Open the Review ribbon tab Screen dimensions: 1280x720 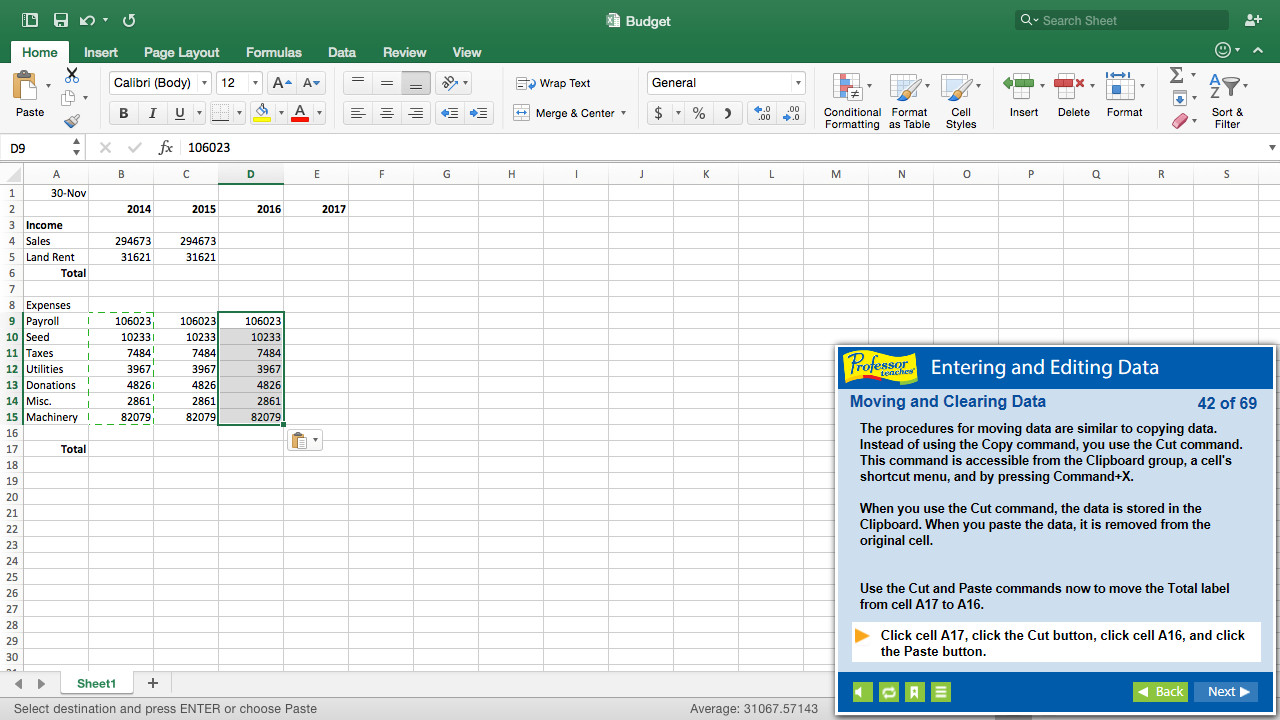click(x=404, y=52)
